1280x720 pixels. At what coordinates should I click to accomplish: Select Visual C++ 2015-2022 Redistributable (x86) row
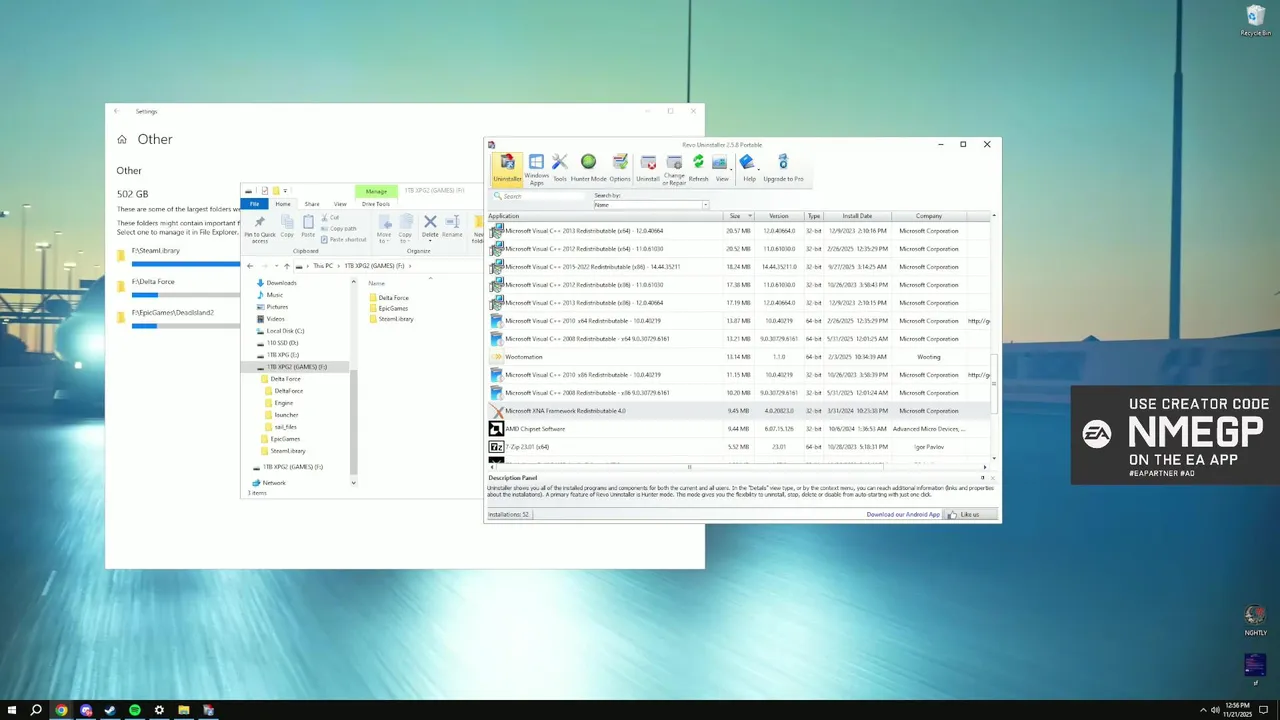740,267
